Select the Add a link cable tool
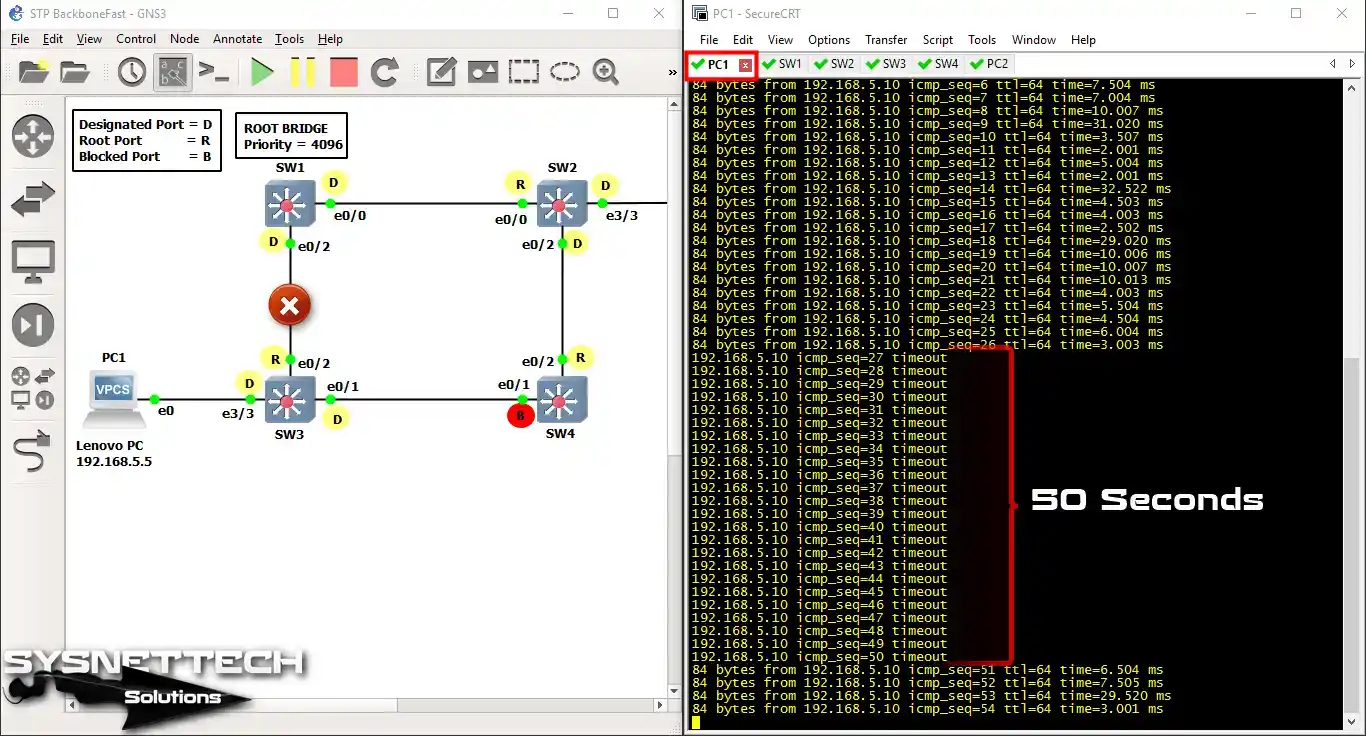1366x736 pixels. [33, 450]
